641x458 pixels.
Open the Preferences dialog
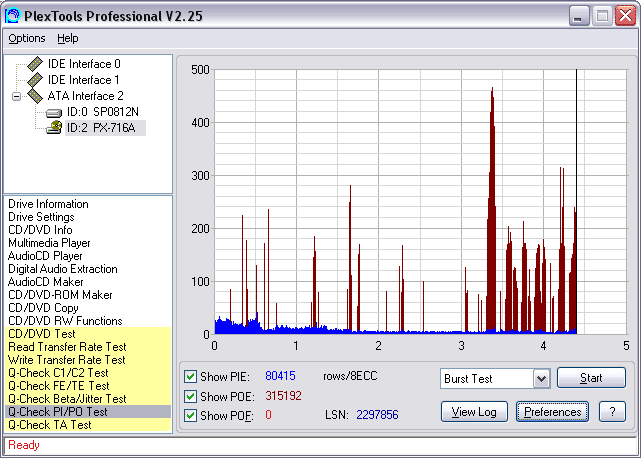[x=552, y=412]
